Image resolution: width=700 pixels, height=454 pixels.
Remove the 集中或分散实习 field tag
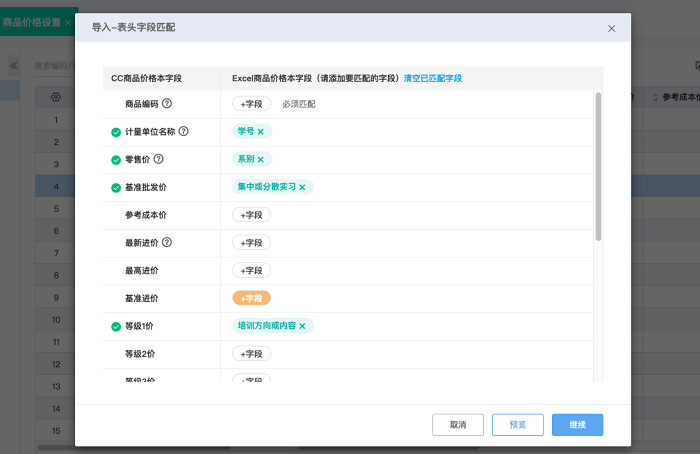click(302, 187)
